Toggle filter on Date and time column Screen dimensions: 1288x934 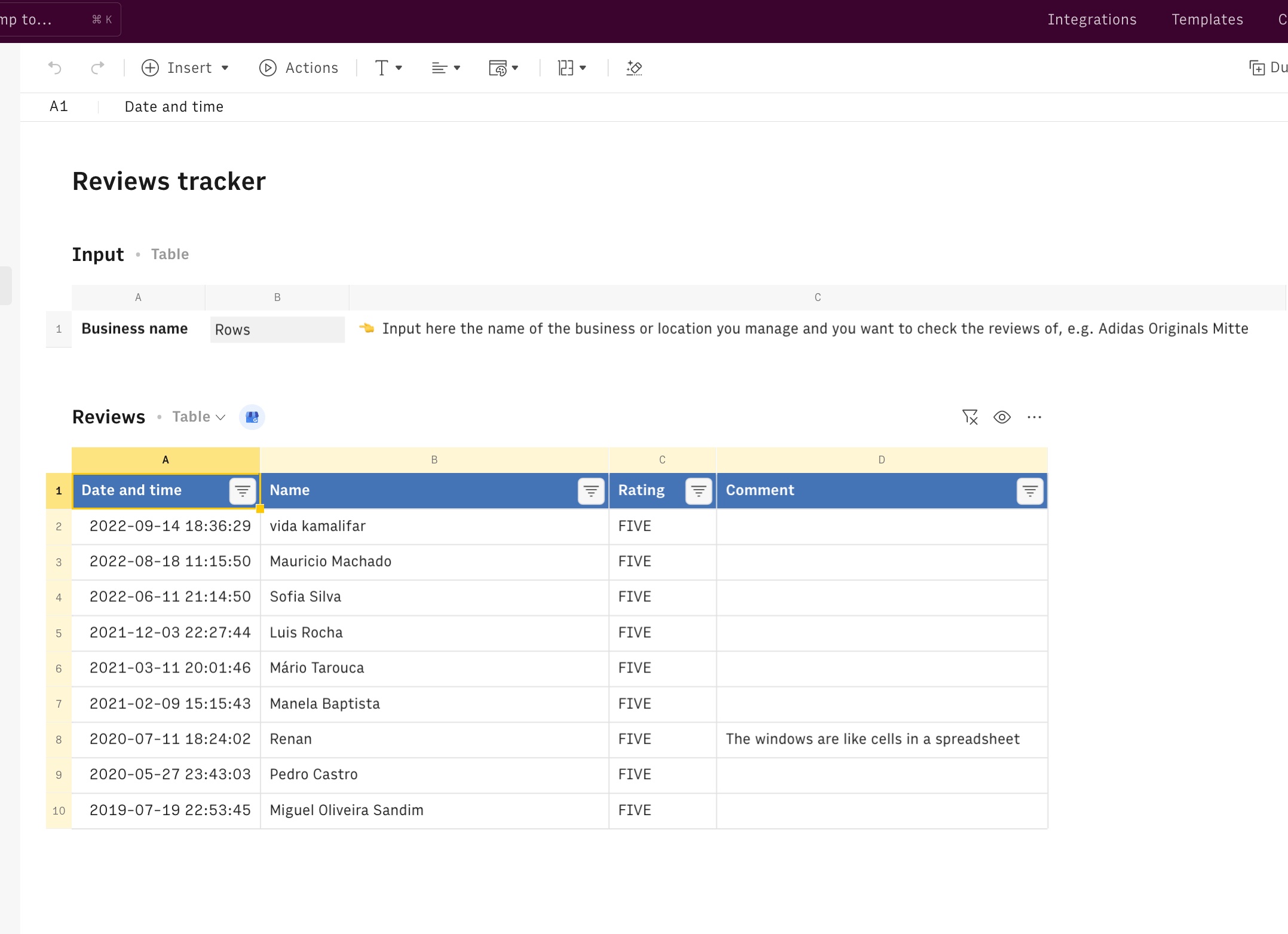(x=243, y=491)
